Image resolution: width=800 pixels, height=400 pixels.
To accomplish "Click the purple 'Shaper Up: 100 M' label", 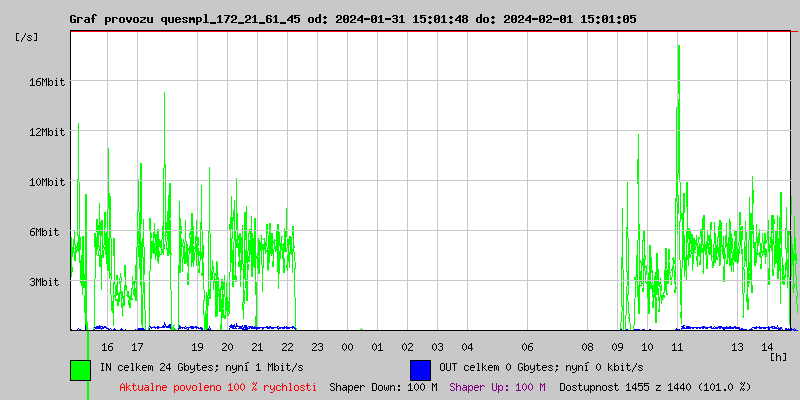I will tap(497, 386).
